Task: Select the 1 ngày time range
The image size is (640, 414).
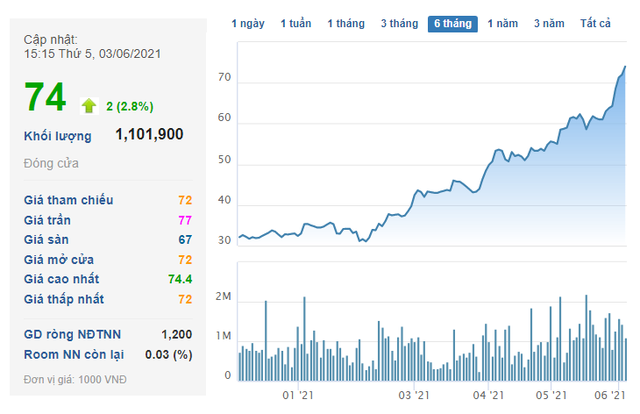Action: coord(247,23)
